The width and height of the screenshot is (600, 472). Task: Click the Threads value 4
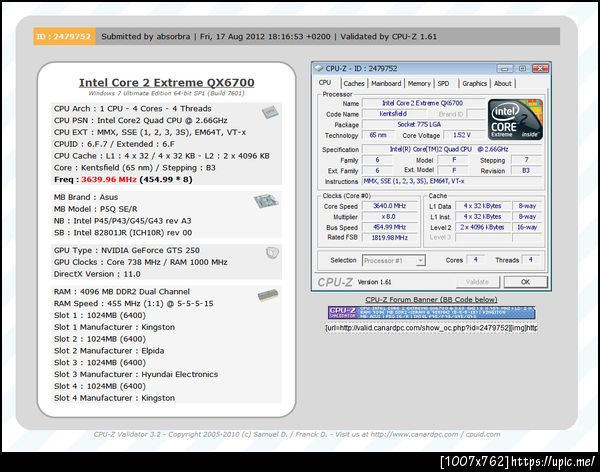530,260
